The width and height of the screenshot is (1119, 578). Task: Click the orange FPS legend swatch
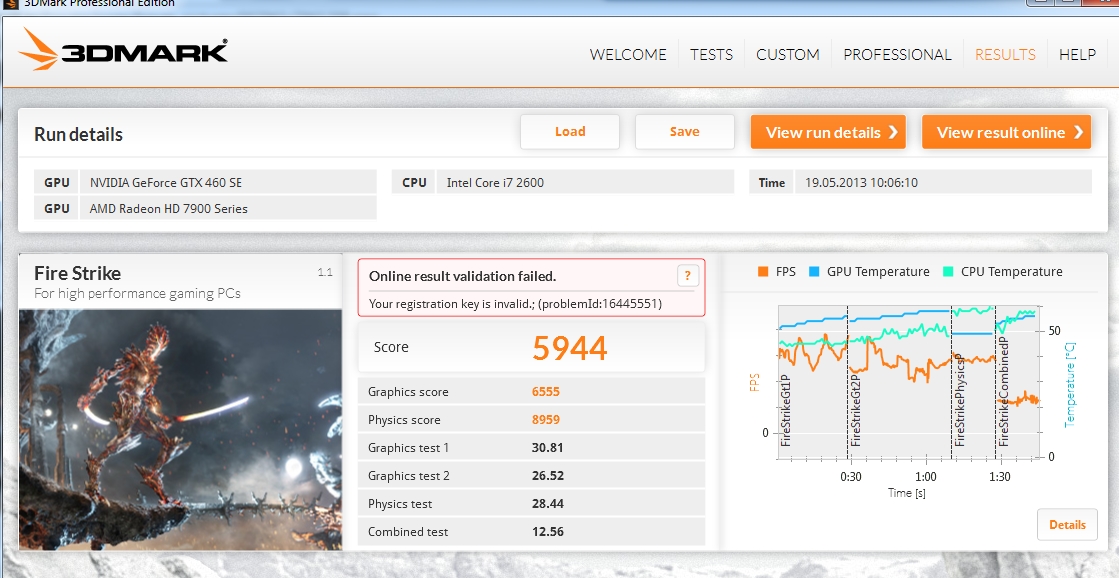coord(763,271)
